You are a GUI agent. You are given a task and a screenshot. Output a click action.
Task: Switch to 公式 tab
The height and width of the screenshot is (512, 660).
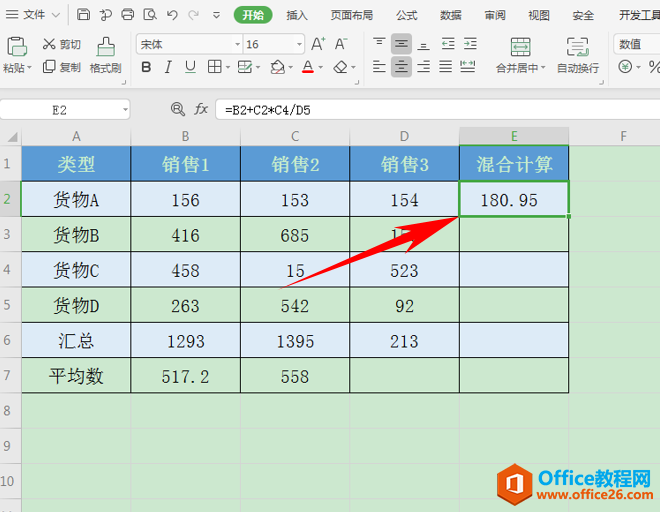[407, 16]
